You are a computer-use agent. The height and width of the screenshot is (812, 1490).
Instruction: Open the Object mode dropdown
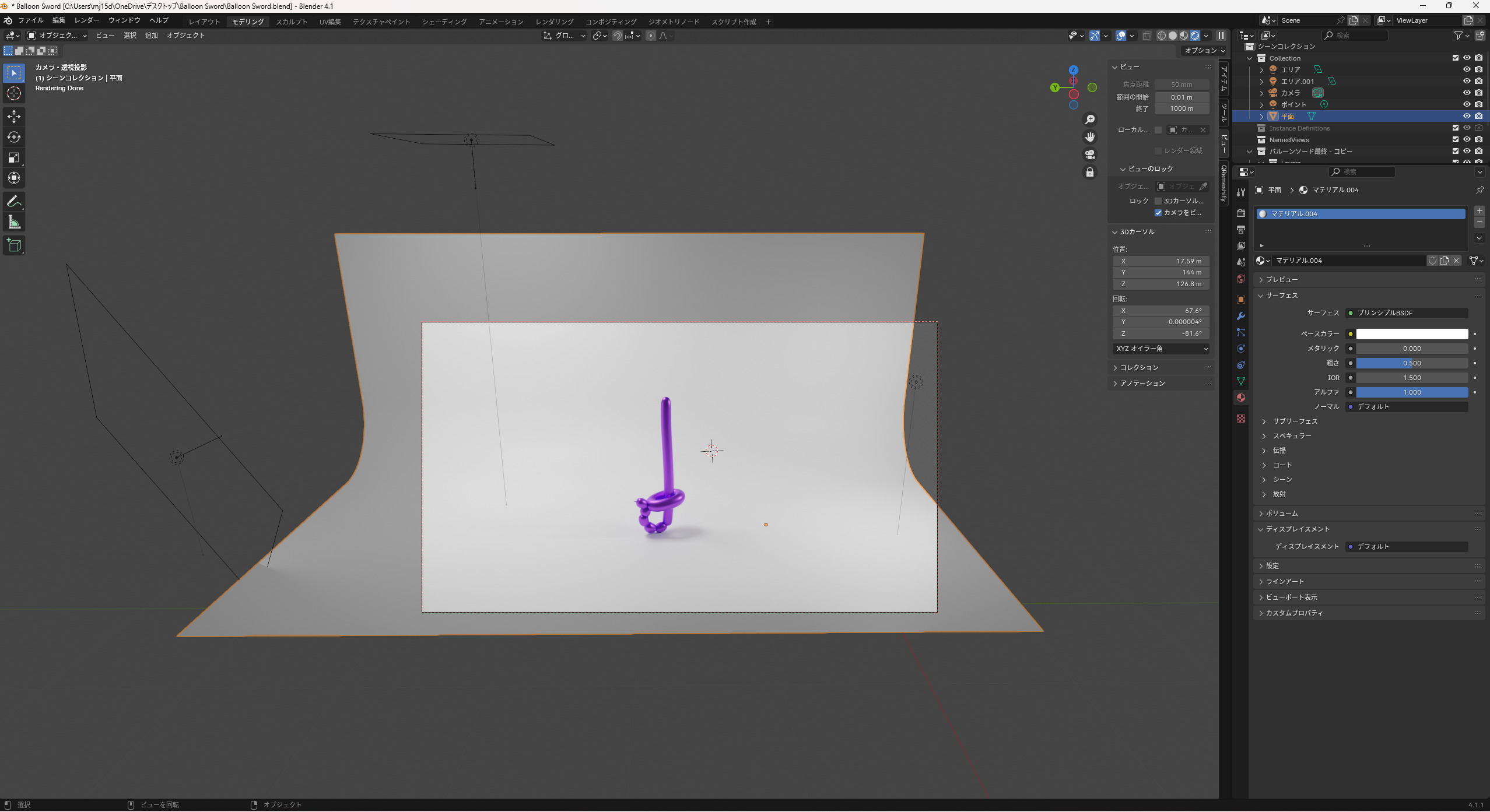click(x=57, y=36)
